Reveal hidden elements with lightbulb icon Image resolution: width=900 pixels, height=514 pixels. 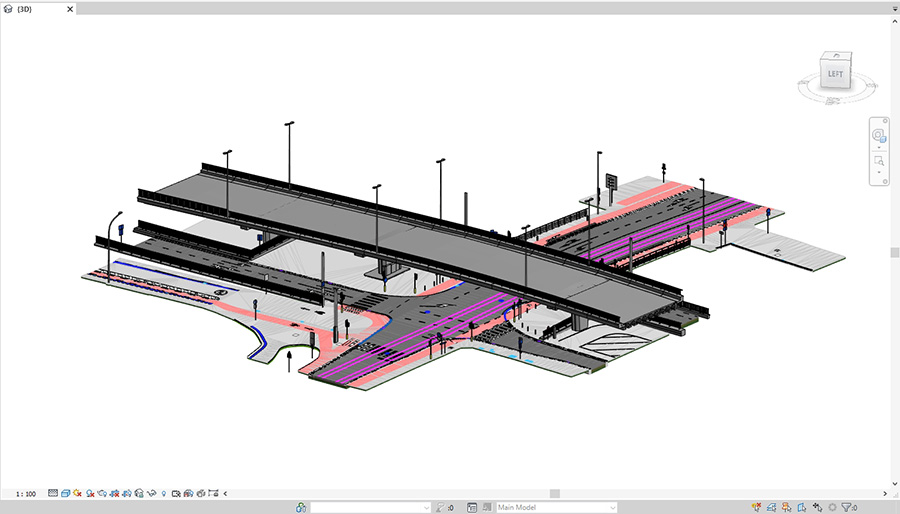pyautogui.click(x=164, y=493)
